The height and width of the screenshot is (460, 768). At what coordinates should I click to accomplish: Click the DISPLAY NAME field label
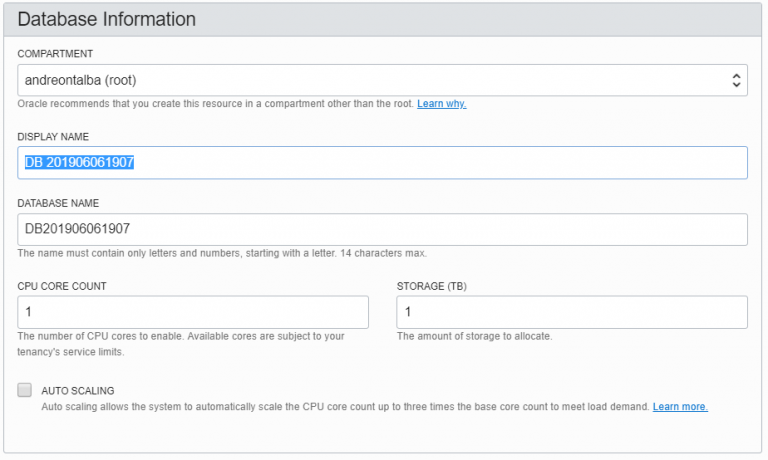pos(58,136)
